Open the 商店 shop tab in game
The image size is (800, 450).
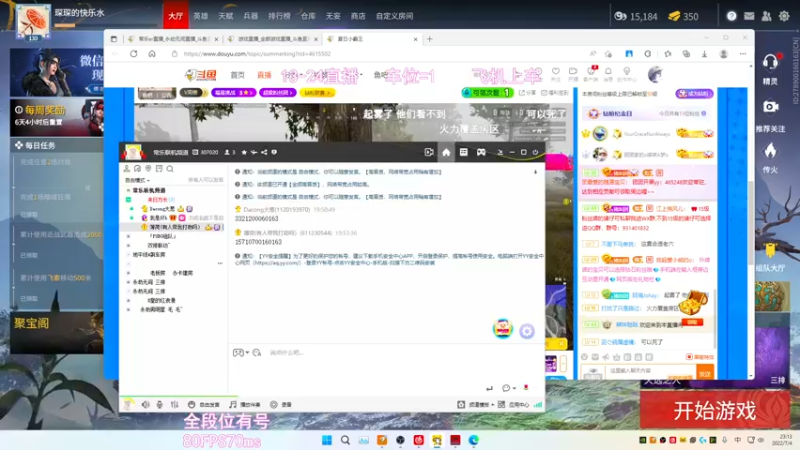pyautogui.click(x=358, y=16)
